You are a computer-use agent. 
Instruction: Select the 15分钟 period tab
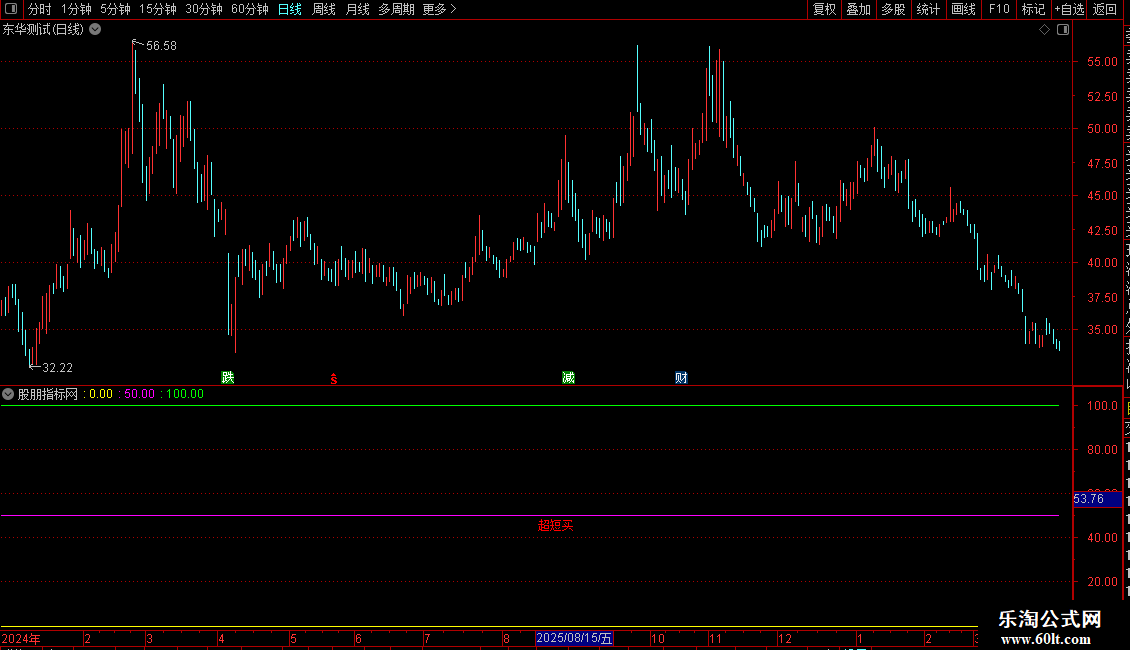(158, 9)
